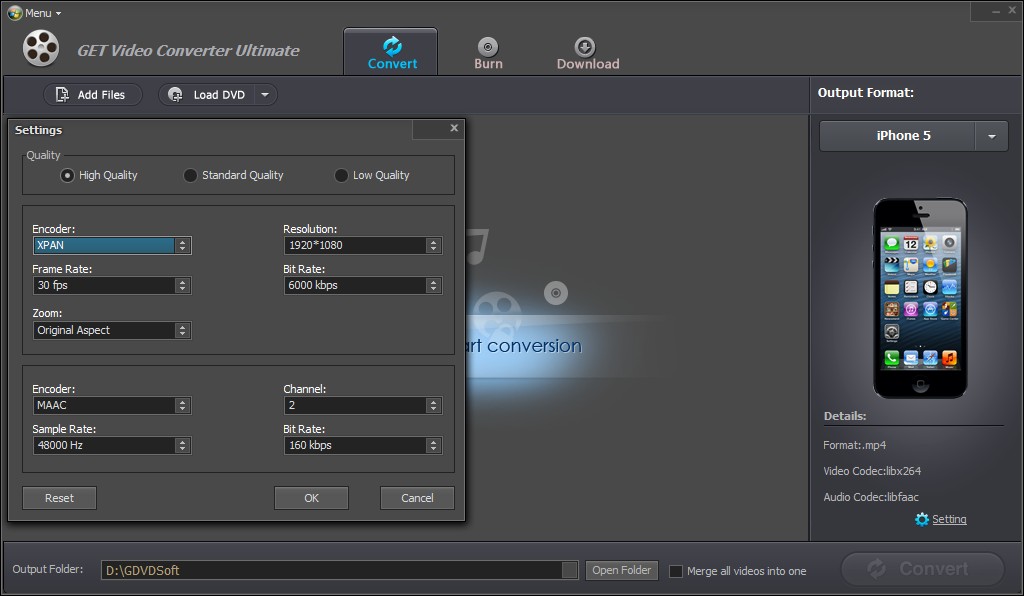The image size is (1024, 596).
Task: Click the iPhone 5 device preview image
Action: click(x=920, y=298)
